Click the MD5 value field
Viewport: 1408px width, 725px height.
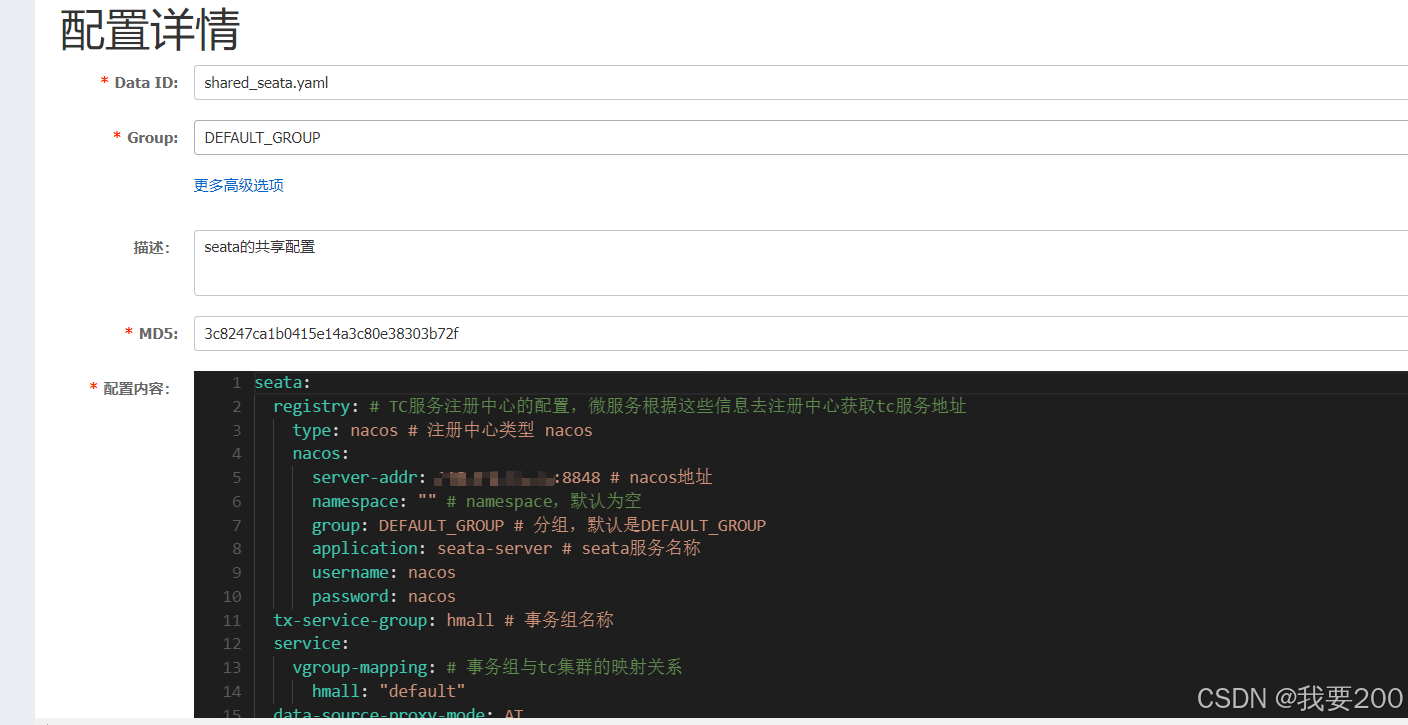coord(800,333)
